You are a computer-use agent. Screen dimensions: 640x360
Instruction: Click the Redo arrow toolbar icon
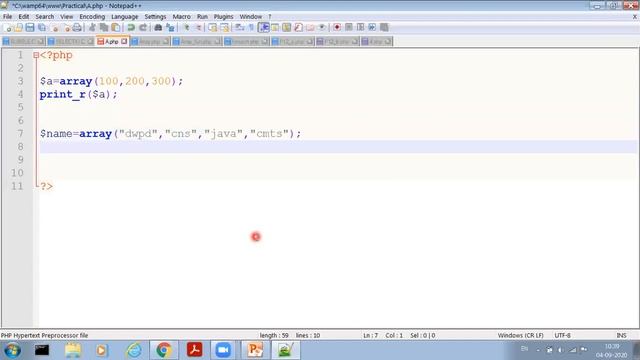tap(143, 27)
